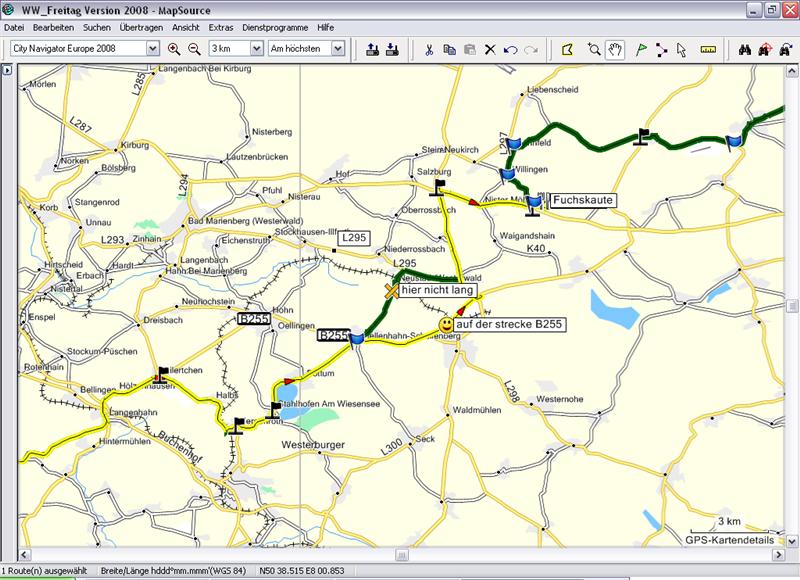
Task: Click the Zoom In magnifier icon
Action: [x=174, y=49]
